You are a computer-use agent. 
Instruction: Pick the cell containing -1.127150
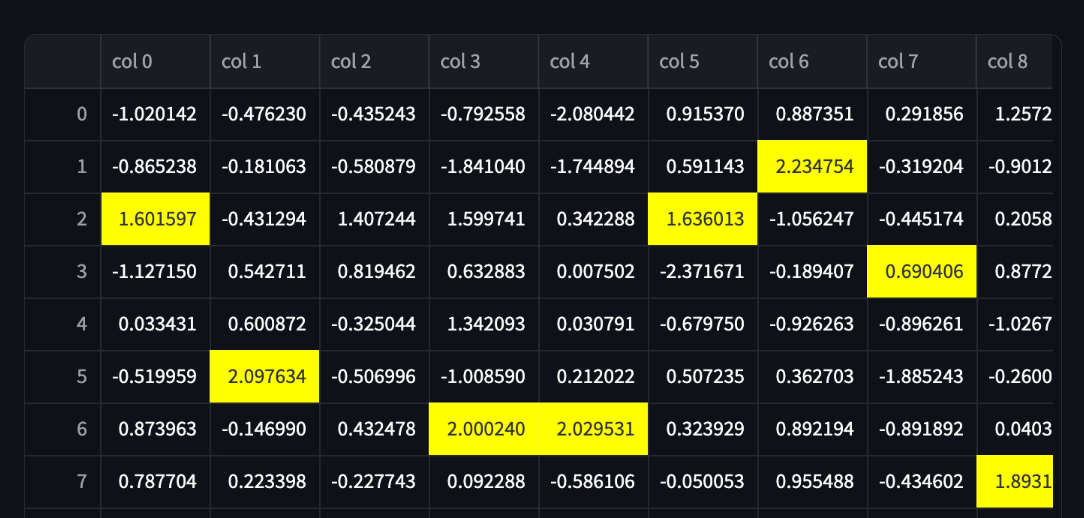[x=156, y=272]
